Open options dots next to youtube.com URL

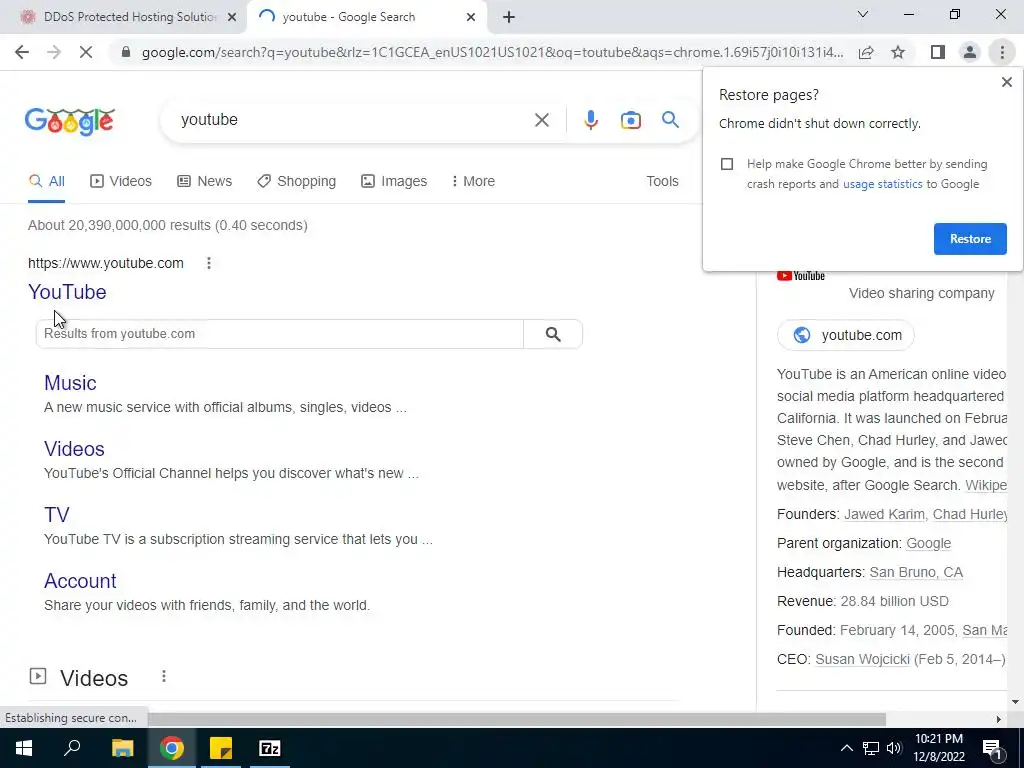pos(208,263)
